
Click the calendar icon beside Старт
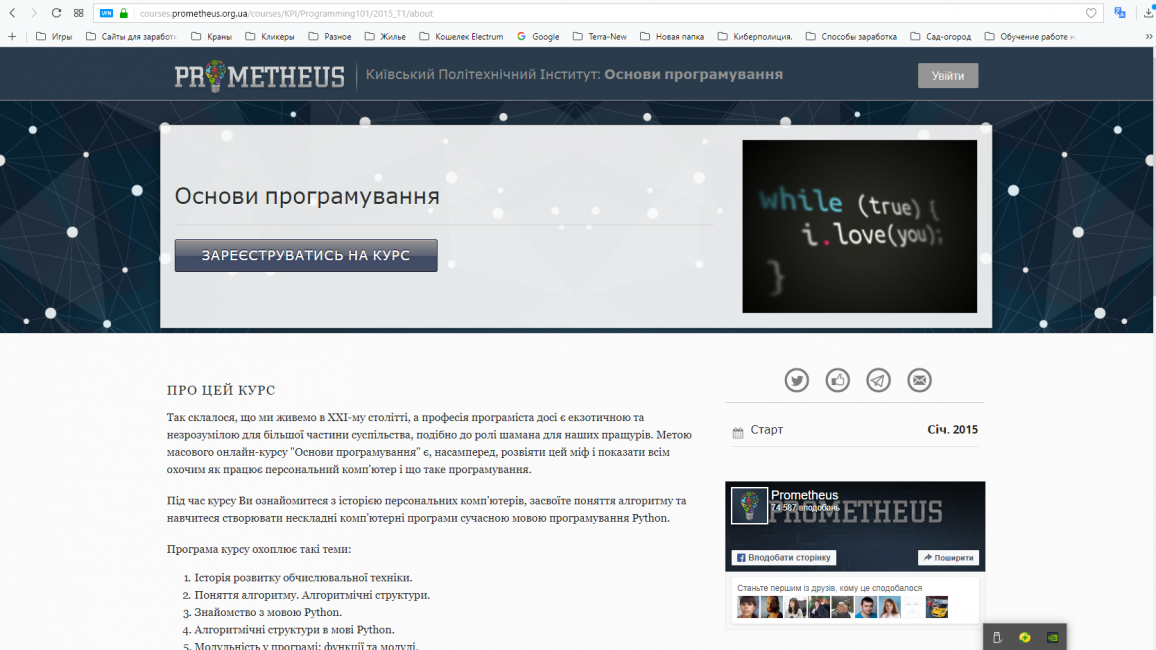click(x=738, y=433)
